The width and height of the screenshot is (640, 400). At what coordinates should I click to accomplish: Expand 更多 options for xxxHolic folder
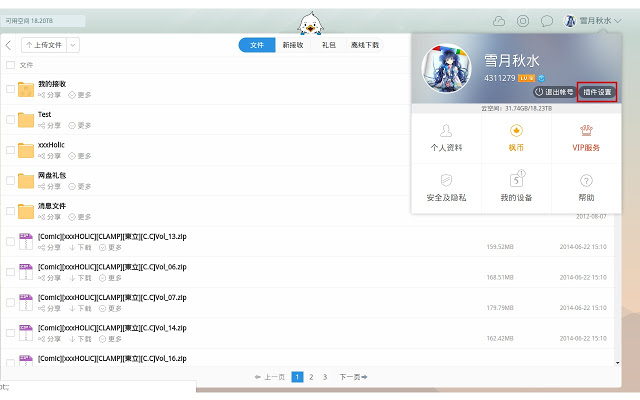[x=84, y=156]
